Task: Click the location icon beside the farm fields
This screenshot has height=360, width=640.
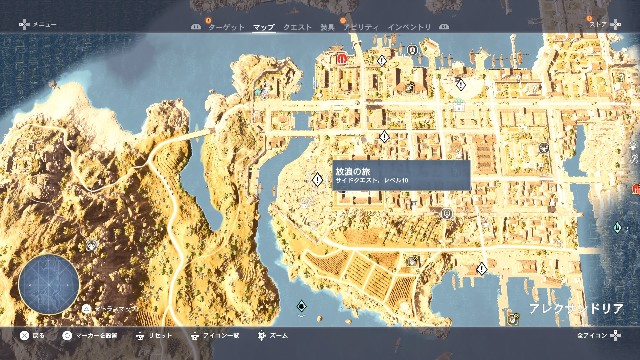Action: 412,261
